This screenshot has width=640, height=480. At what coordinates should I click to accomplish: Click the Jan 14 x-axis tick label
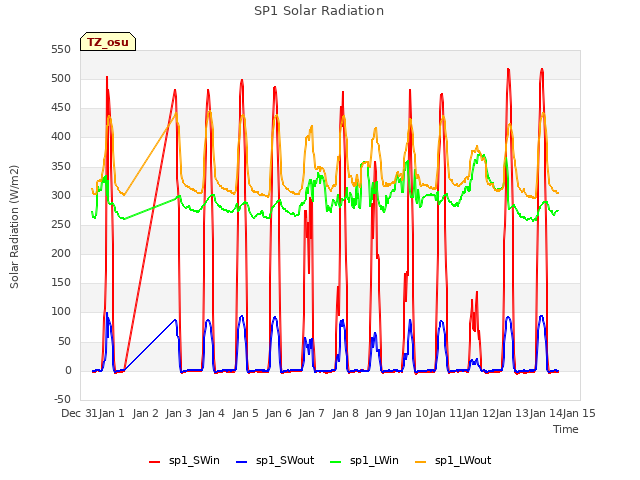(546, 413)
